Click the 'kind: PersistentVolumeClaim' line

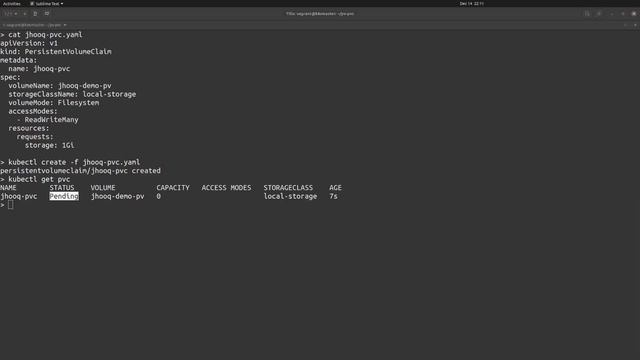click(x=56, y=52)
